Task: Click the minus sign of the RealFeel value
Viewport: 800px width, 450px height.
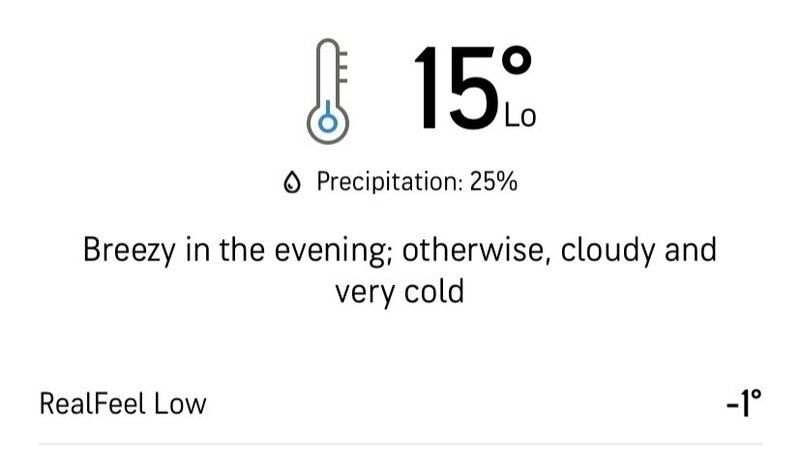Action: point(732,404)
